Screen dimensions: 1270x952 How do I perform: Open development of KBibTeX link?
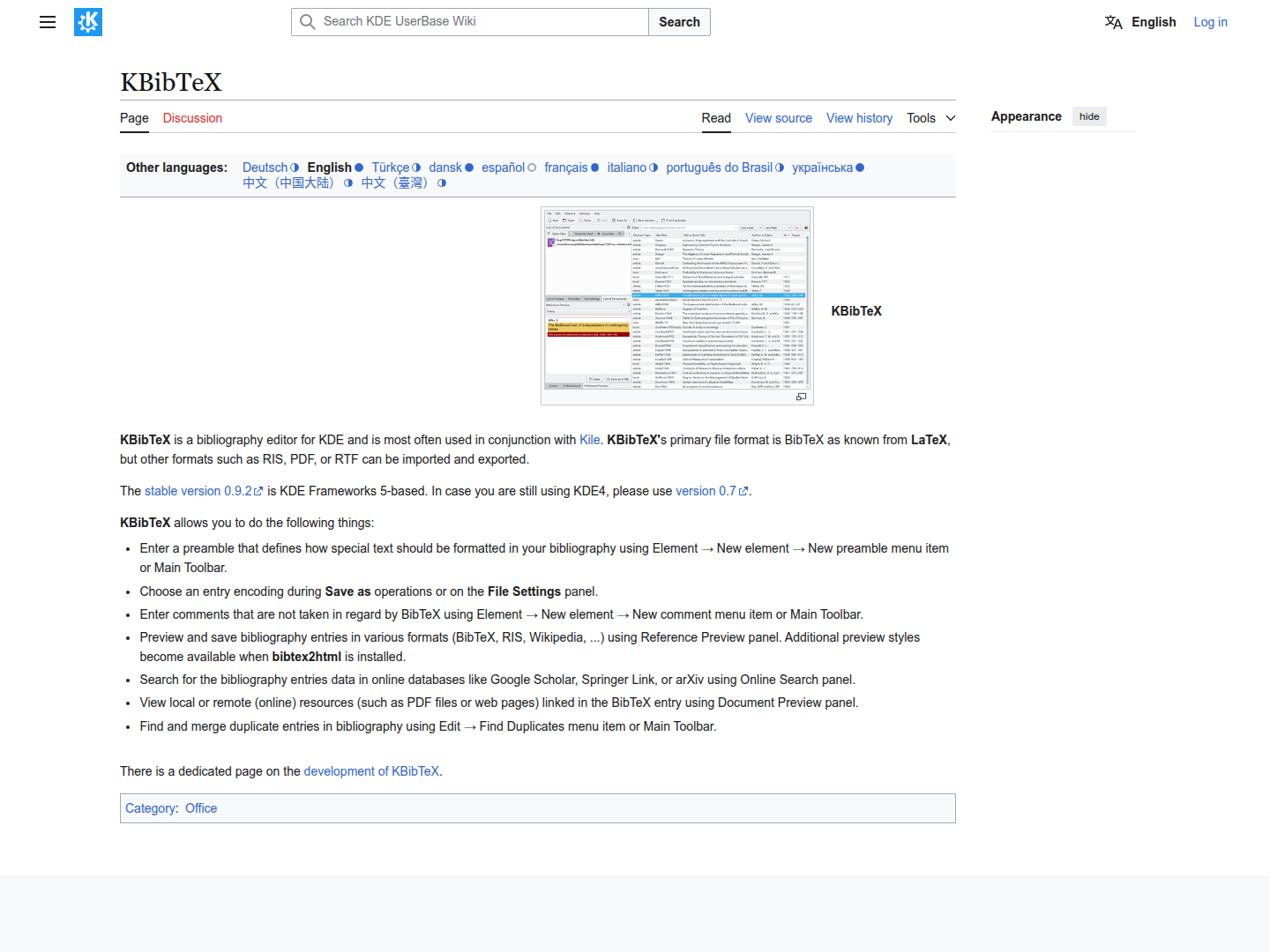pos(371,771)
